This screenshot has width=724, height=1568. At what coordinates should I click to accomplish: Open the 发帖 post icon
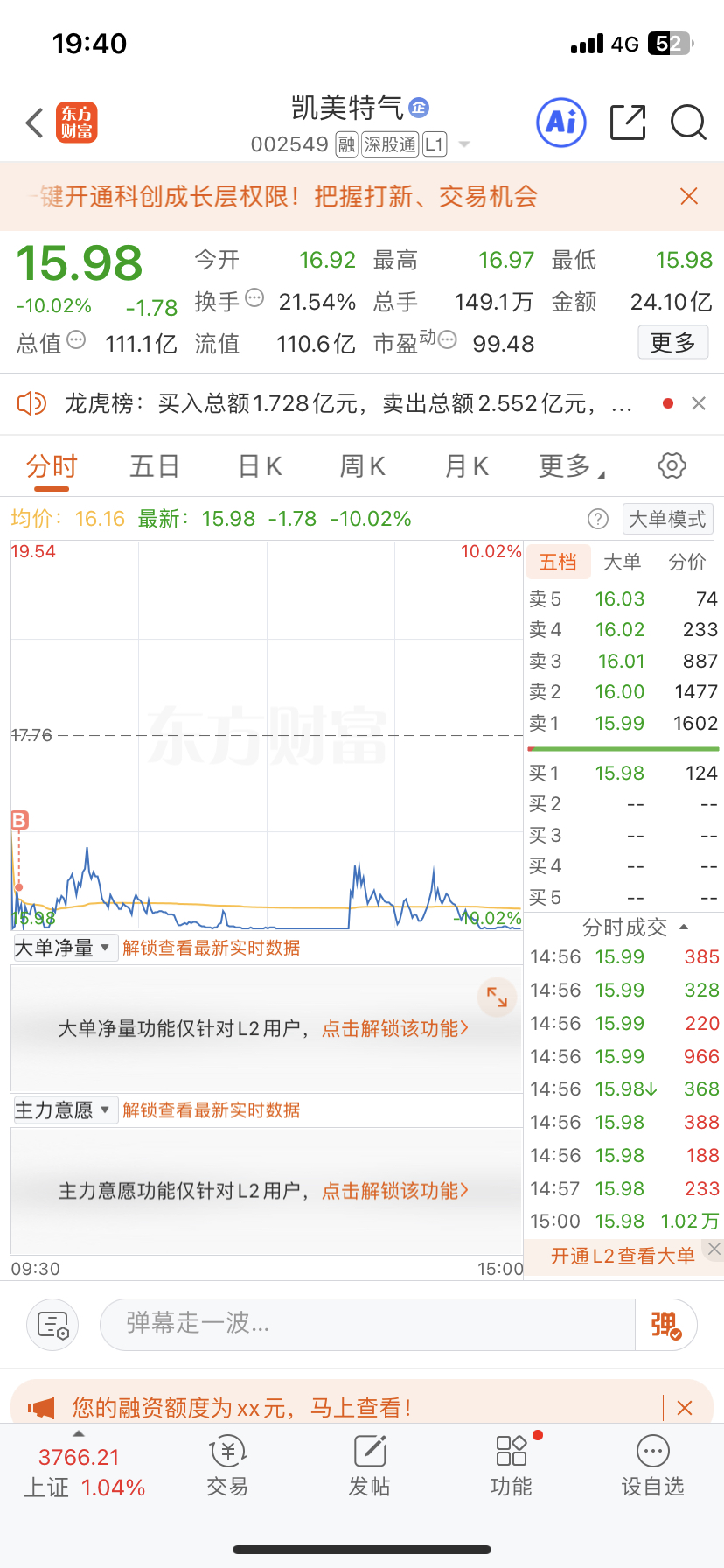pos(369,1466)
